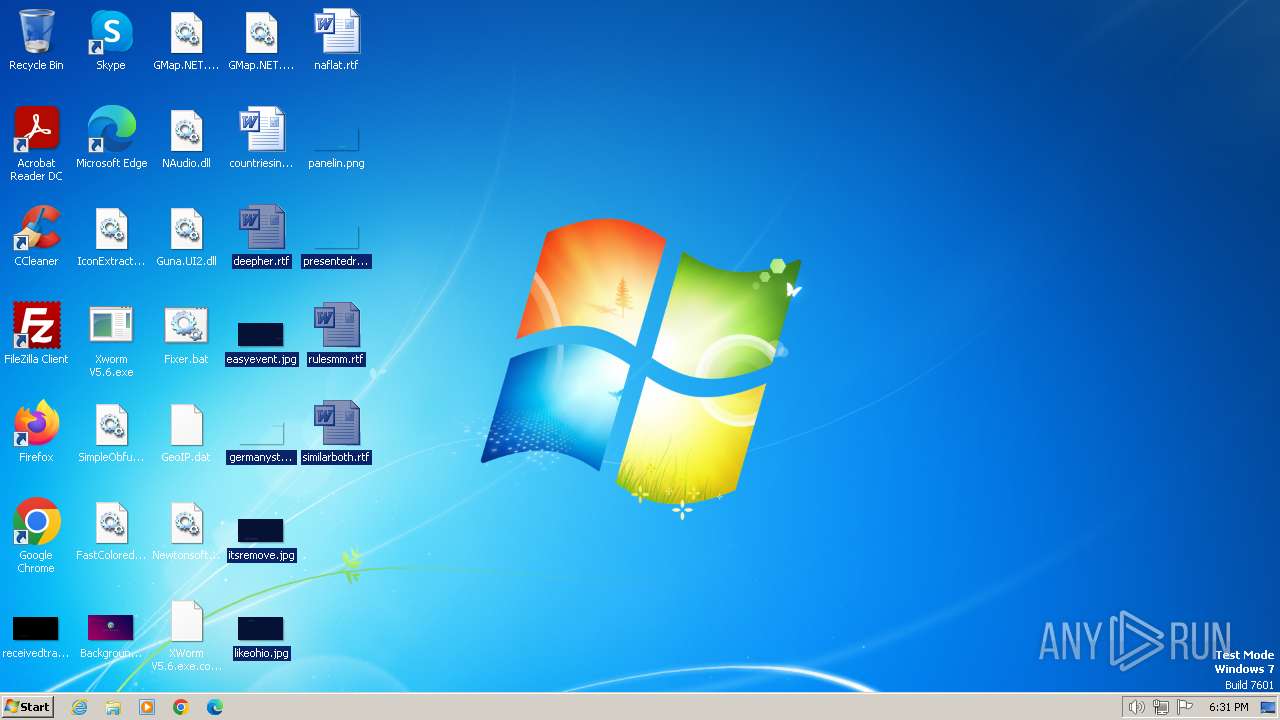Open the volume speaker tray icon

[x=1136, y=707]
